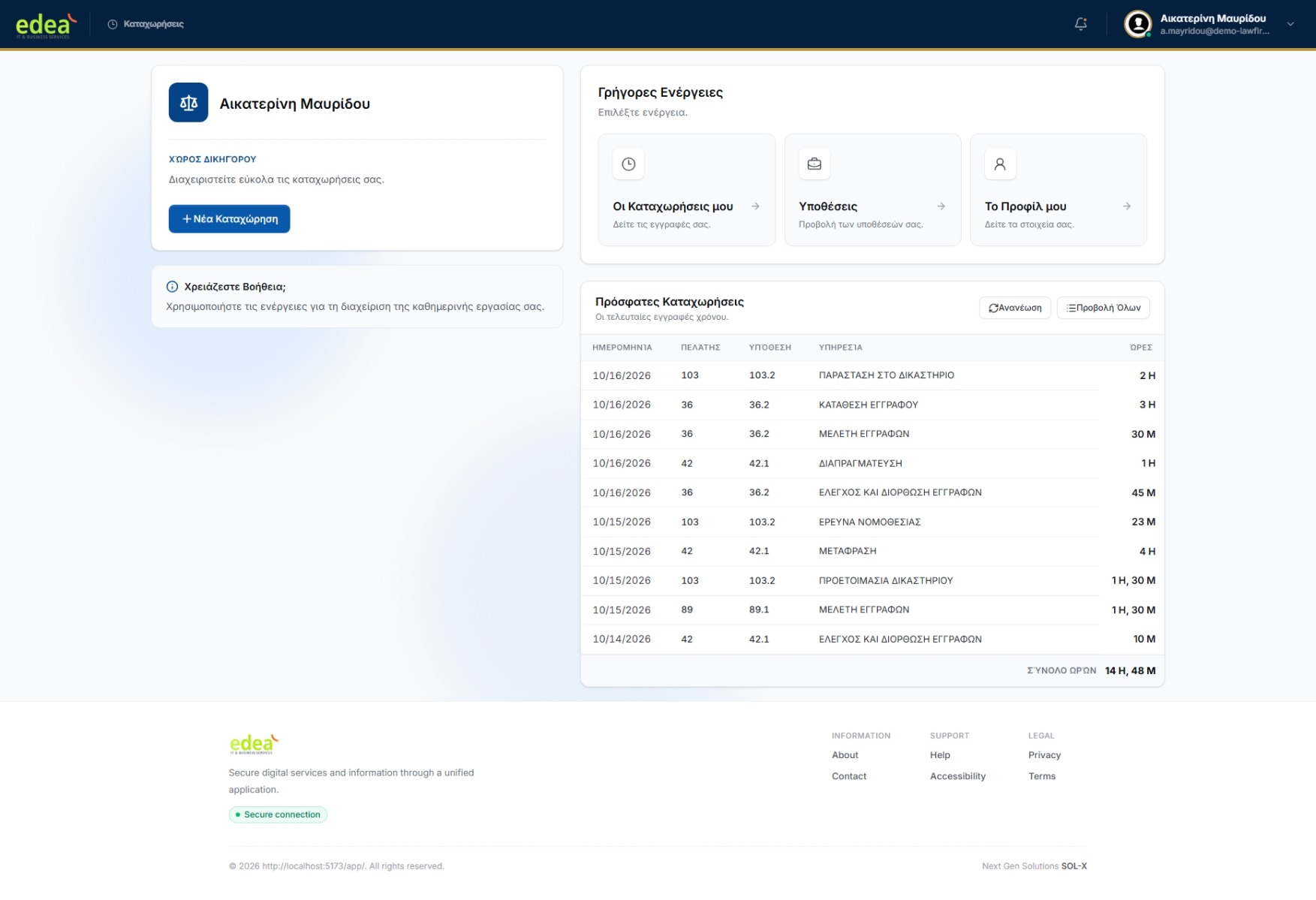Open the Οι Καταχωρήσεις μου card arrow
This screenshot has width=1316, height=900.
[x=755, y=206]
